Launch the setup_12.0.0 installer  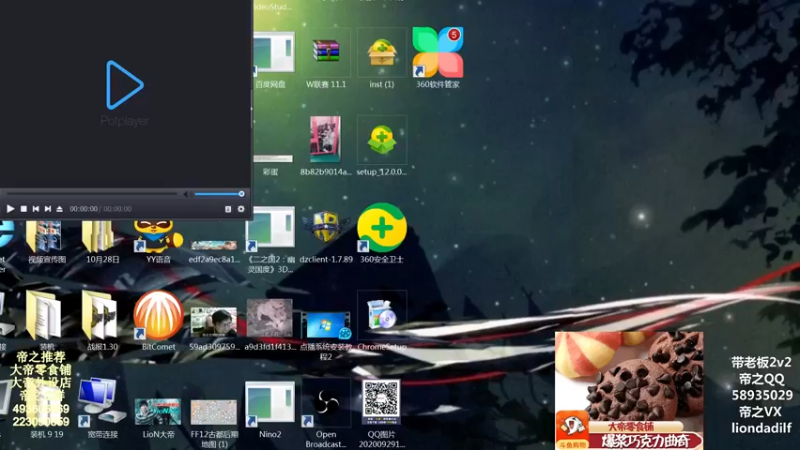point(382,147)
